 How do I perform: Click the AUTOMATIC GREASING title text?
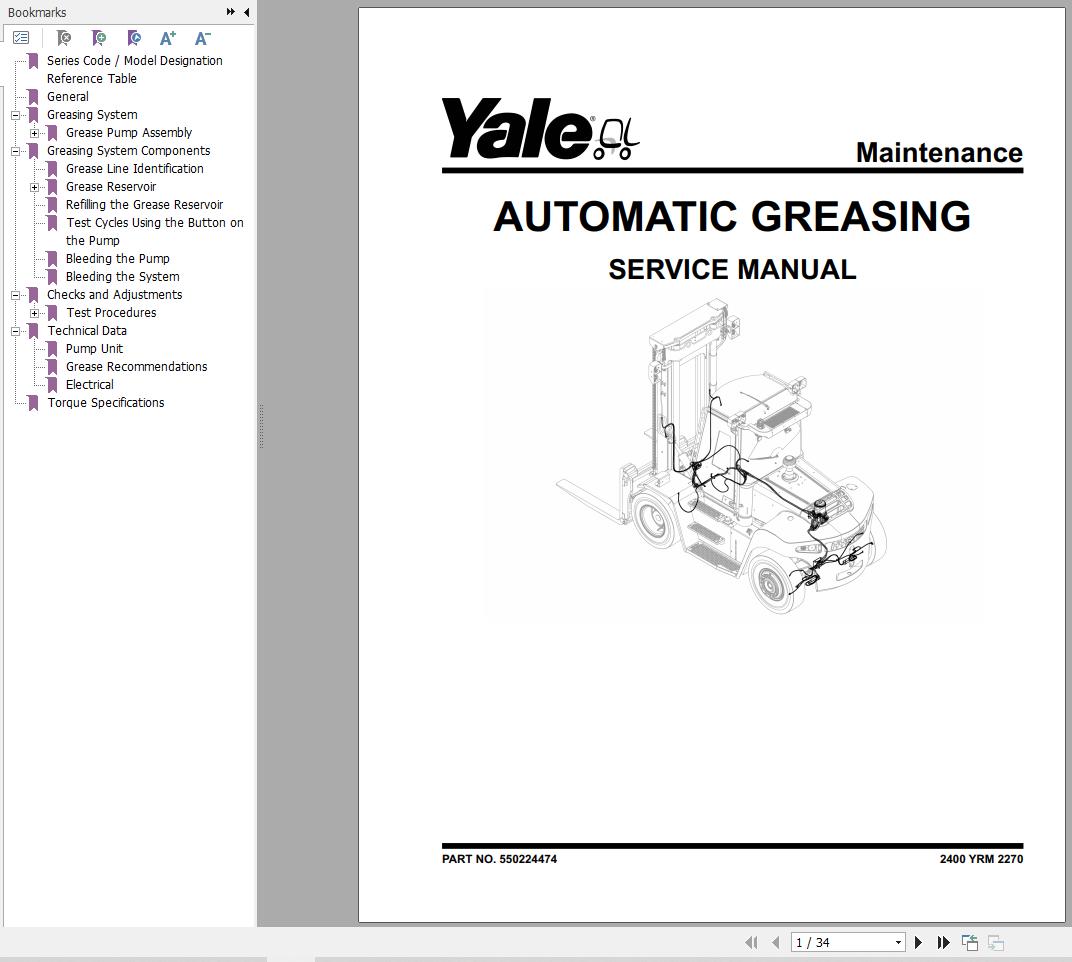pyautogui.click(x=732, y=216)
